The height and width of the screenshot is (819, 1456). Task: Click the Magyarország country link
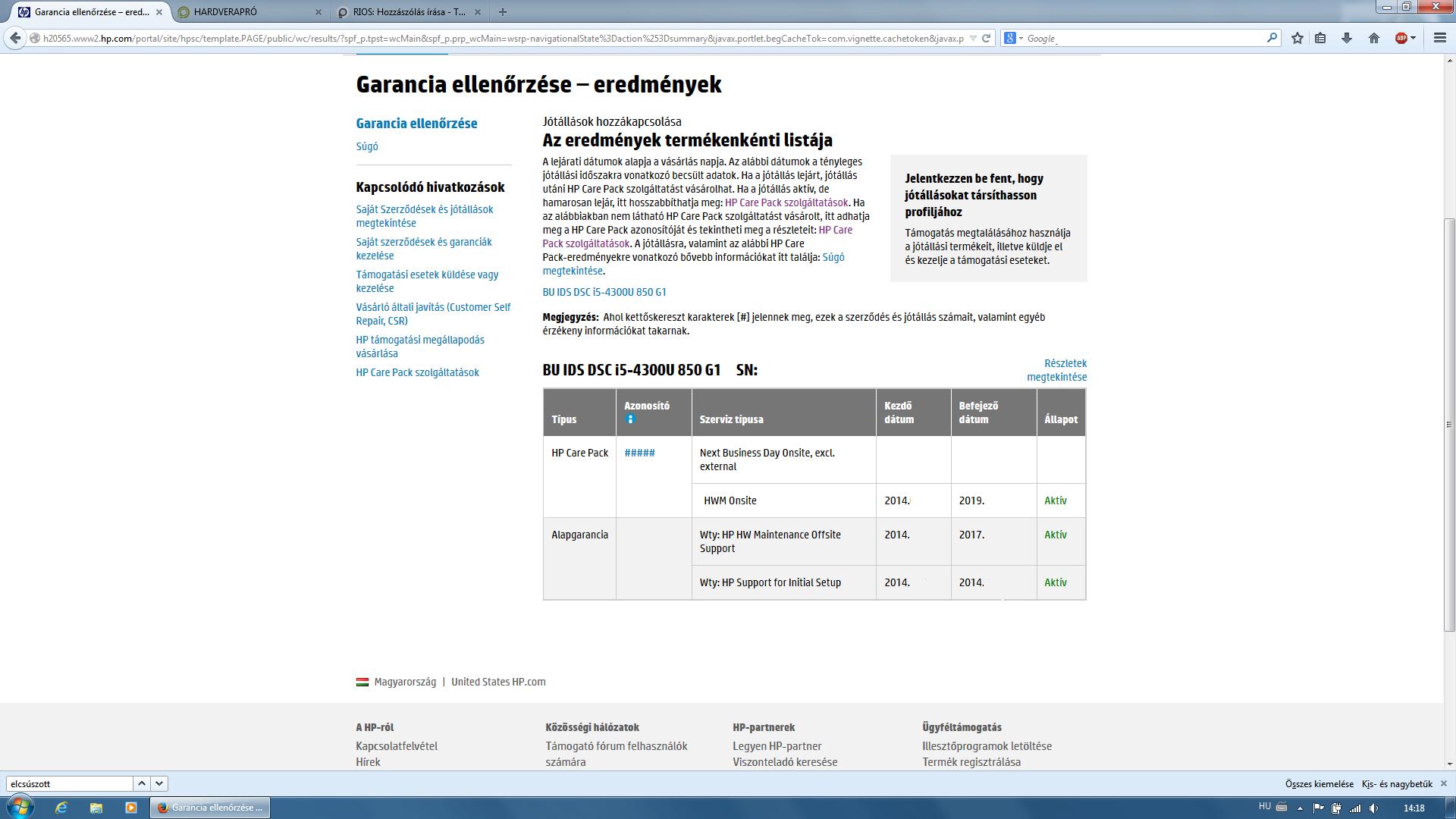click(405, 682)
